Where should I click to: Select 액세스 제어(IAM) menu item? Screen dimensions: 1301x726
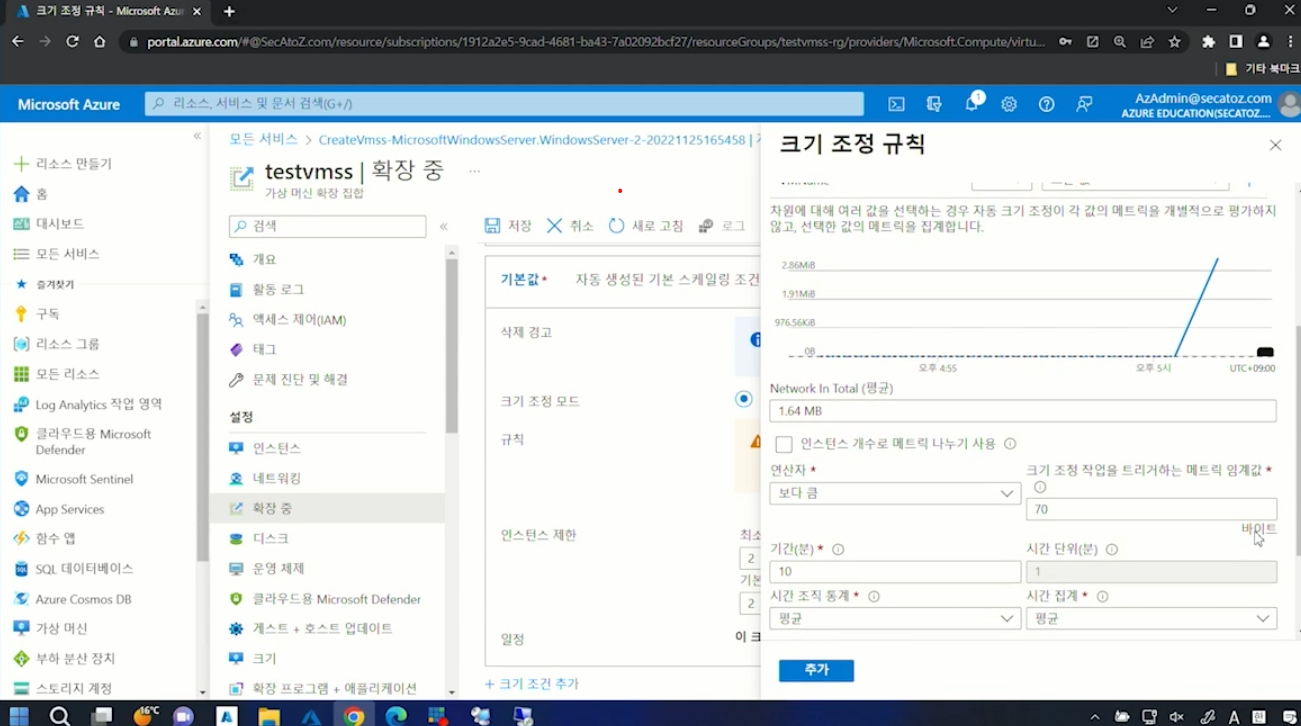299,319
